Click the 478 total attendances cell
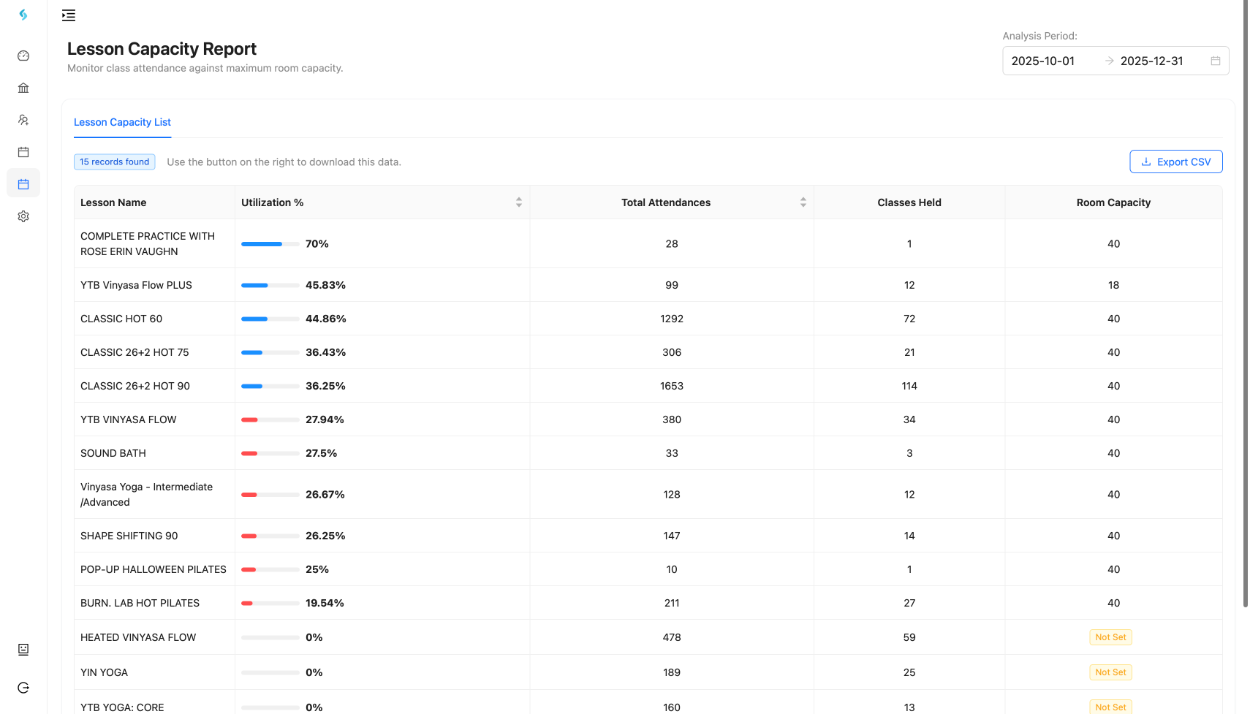The width and height of the screenshot is (1250, 714). (x=671, y=637)
